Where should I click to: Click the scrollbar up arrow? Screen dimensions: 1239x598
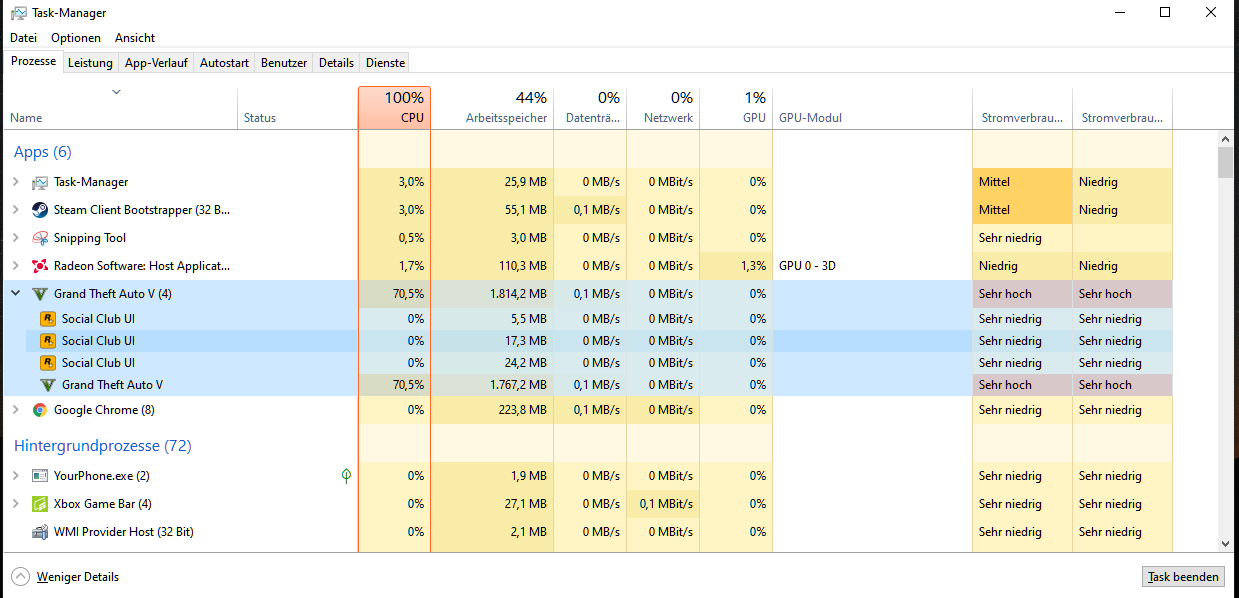(1225, 138)
